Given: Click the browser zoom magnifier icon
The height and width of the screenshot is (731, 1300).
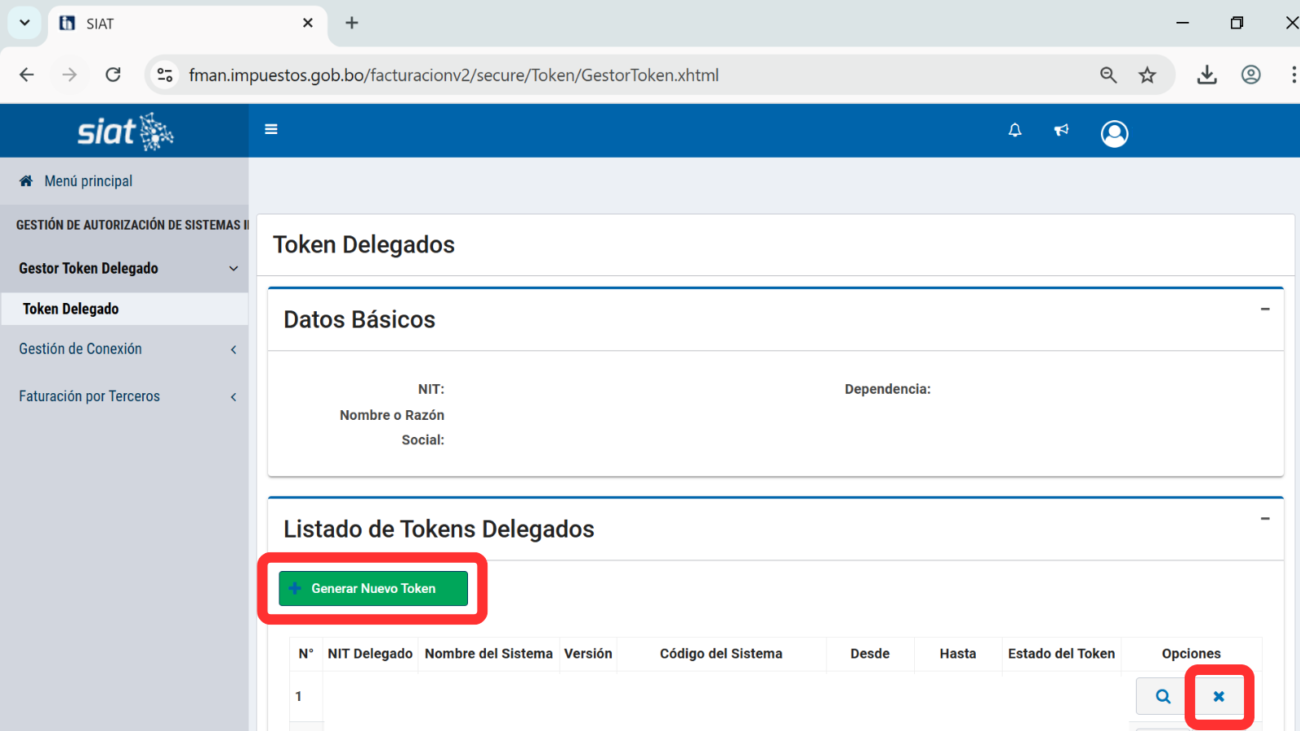Looking at the screenshot, I should (x=1108, y=75).
